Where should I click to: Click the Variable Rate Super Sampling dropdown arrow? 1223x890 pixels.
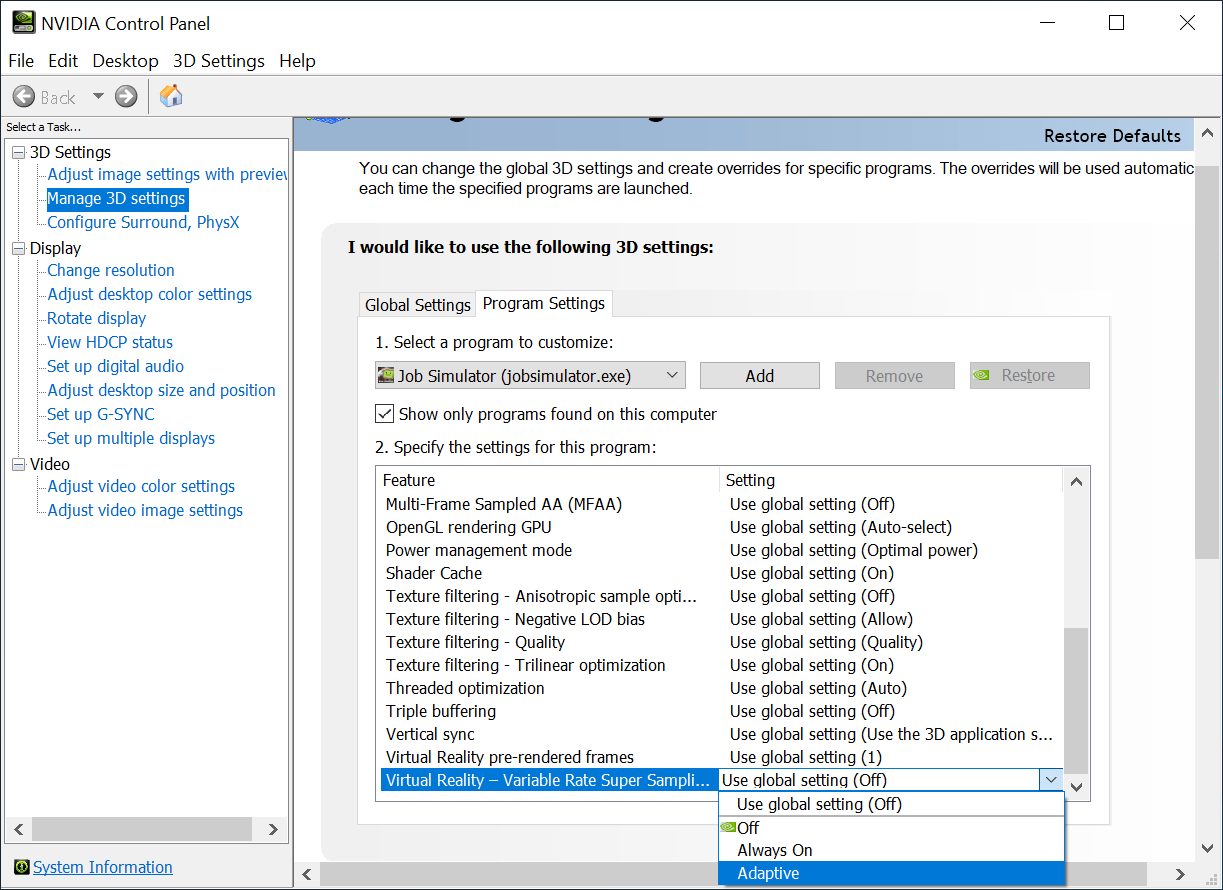click(x=1049, y=780)
